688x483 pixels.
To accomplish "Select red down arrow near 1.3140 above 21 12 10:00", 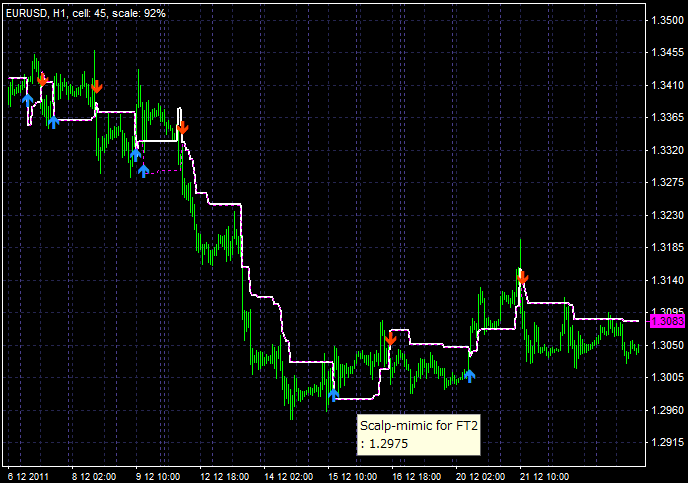I will [x=523, y=278].
